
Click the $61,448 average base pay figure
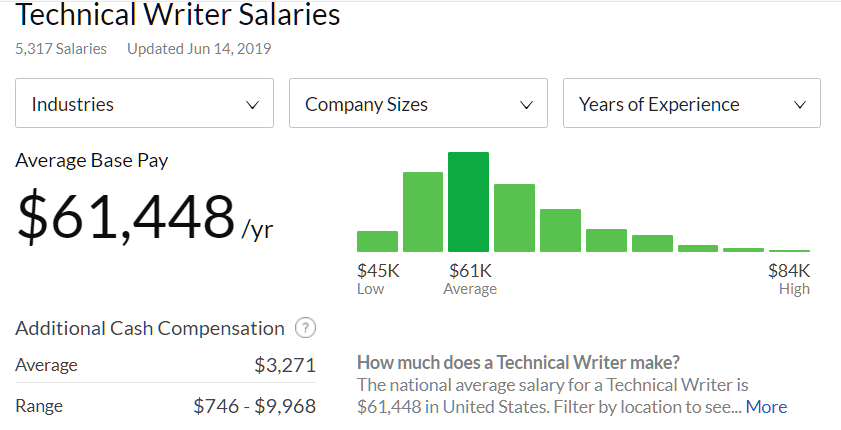[x=125, y=217]
